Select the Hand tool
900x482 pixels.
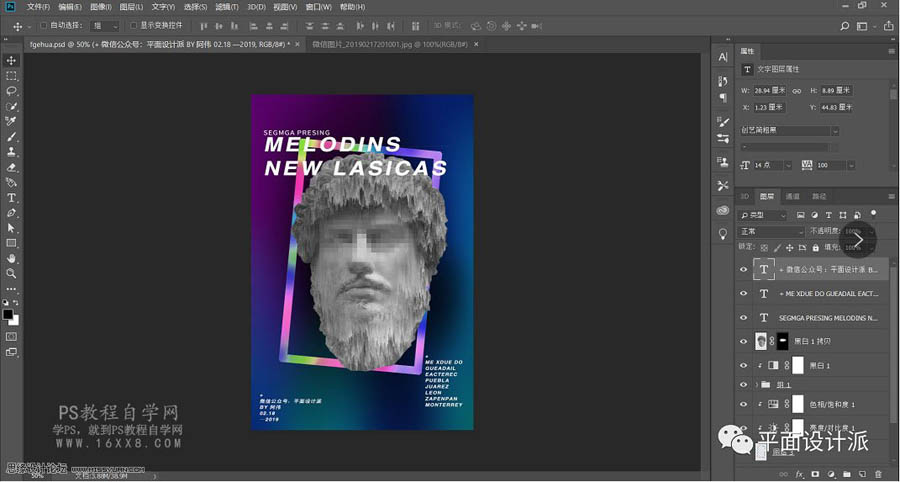[11, 259]
